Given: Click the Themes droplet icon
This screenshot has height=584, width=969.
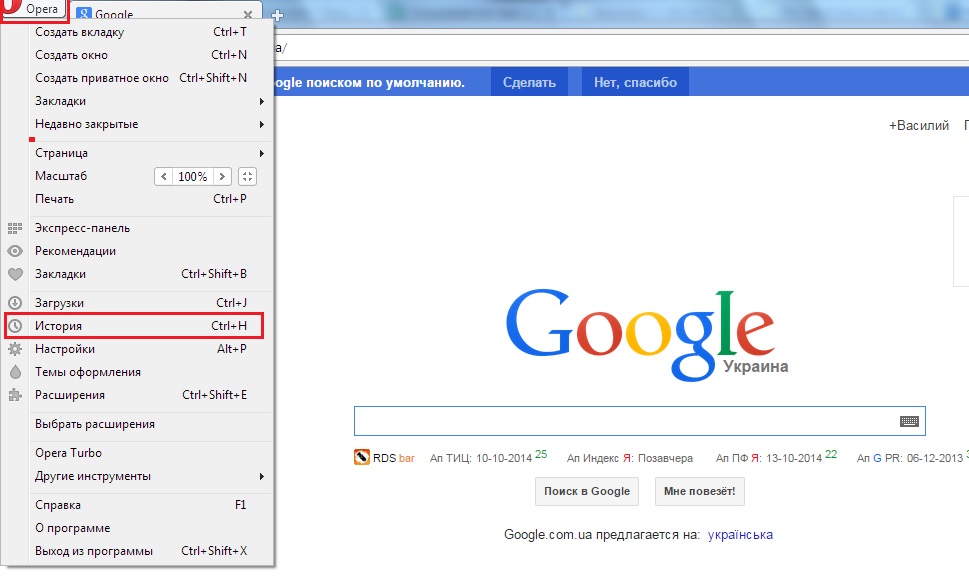Looking at the screenshot, I should (15, 372).
